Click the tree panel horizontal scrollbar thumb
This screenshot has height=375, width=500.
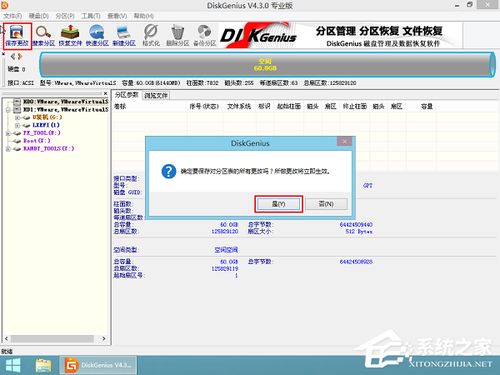click(52, 339)
